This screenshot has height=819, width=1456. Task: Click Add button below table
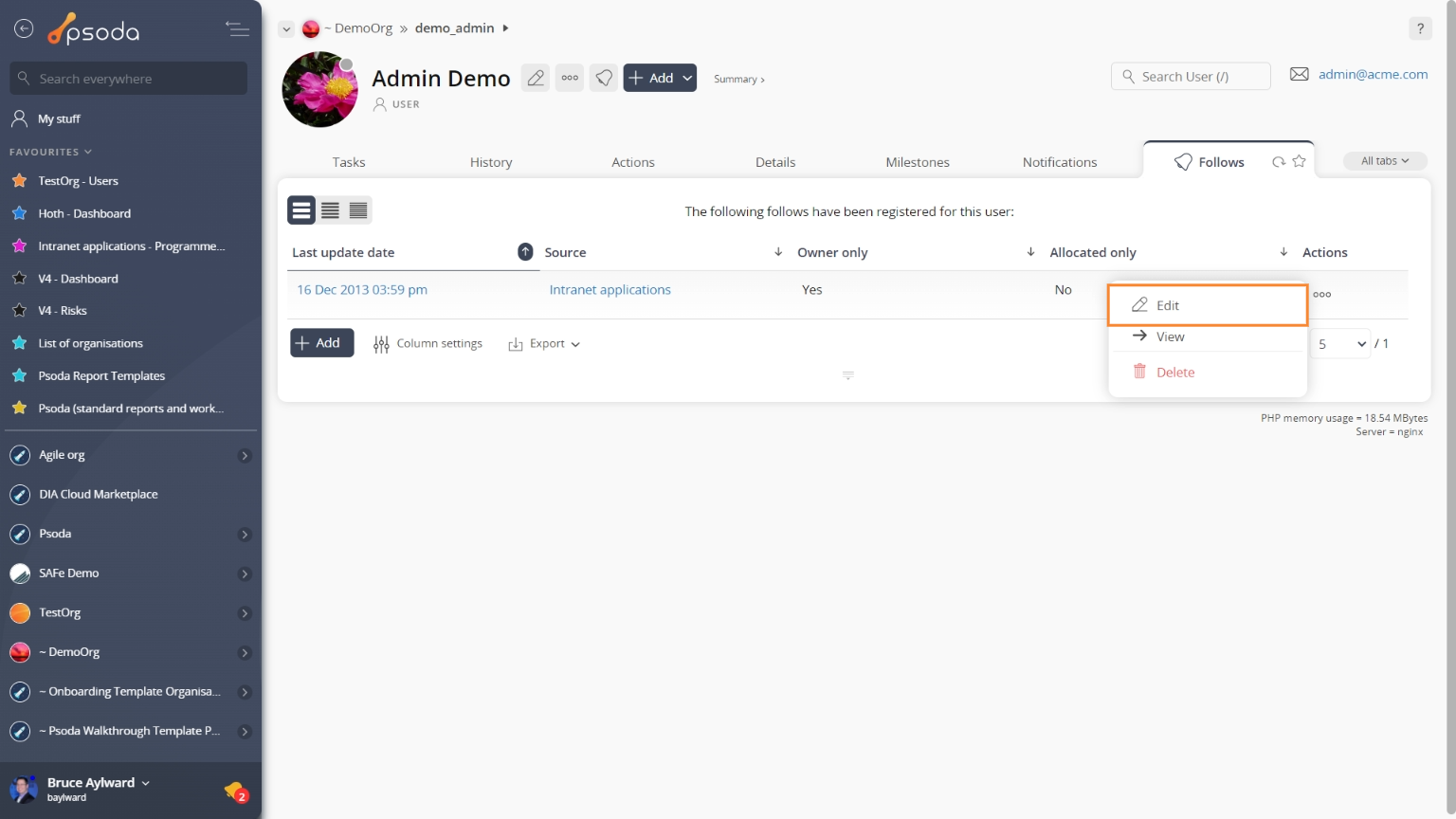(x=321, y=343)
